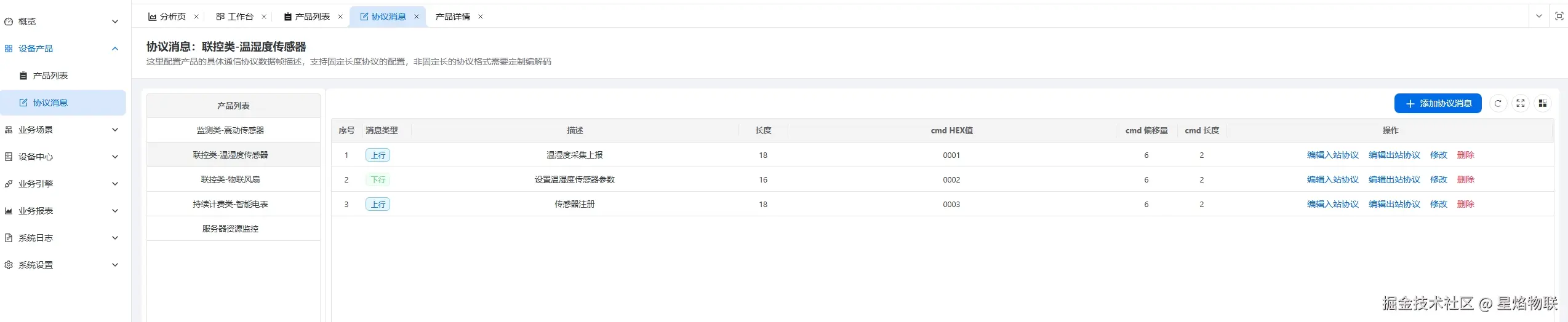This screenshot has height=322, width=1568.
Task: Open the tab bar dropdown chevron
Action: click(x=1539, y=17)
